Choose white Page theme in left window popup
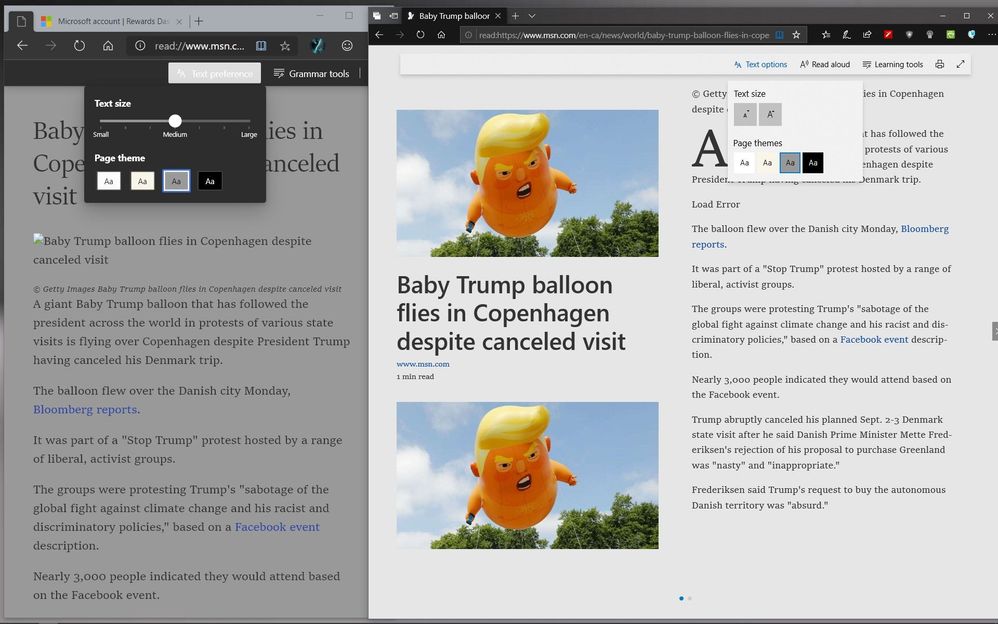 click(109, 181)
